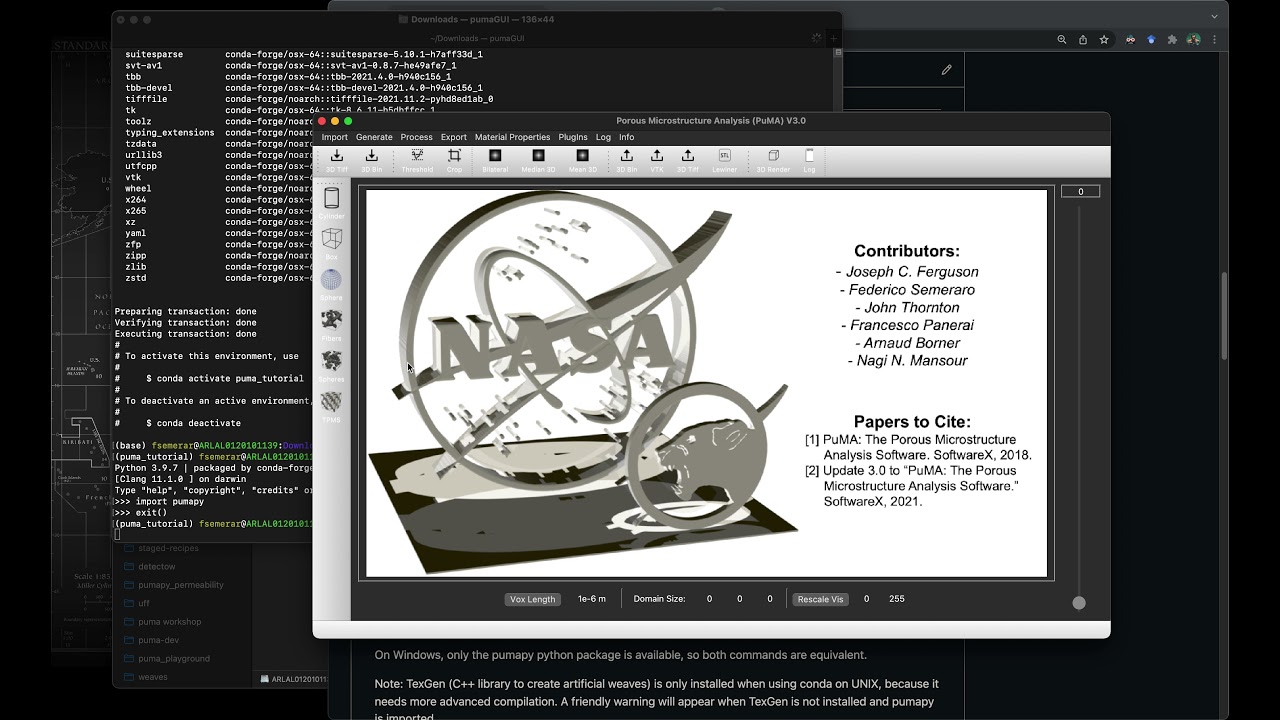The width and height of the screenshot is (1280, 720).
Task: Click the terminal window title bar
Action: [477, 19]
